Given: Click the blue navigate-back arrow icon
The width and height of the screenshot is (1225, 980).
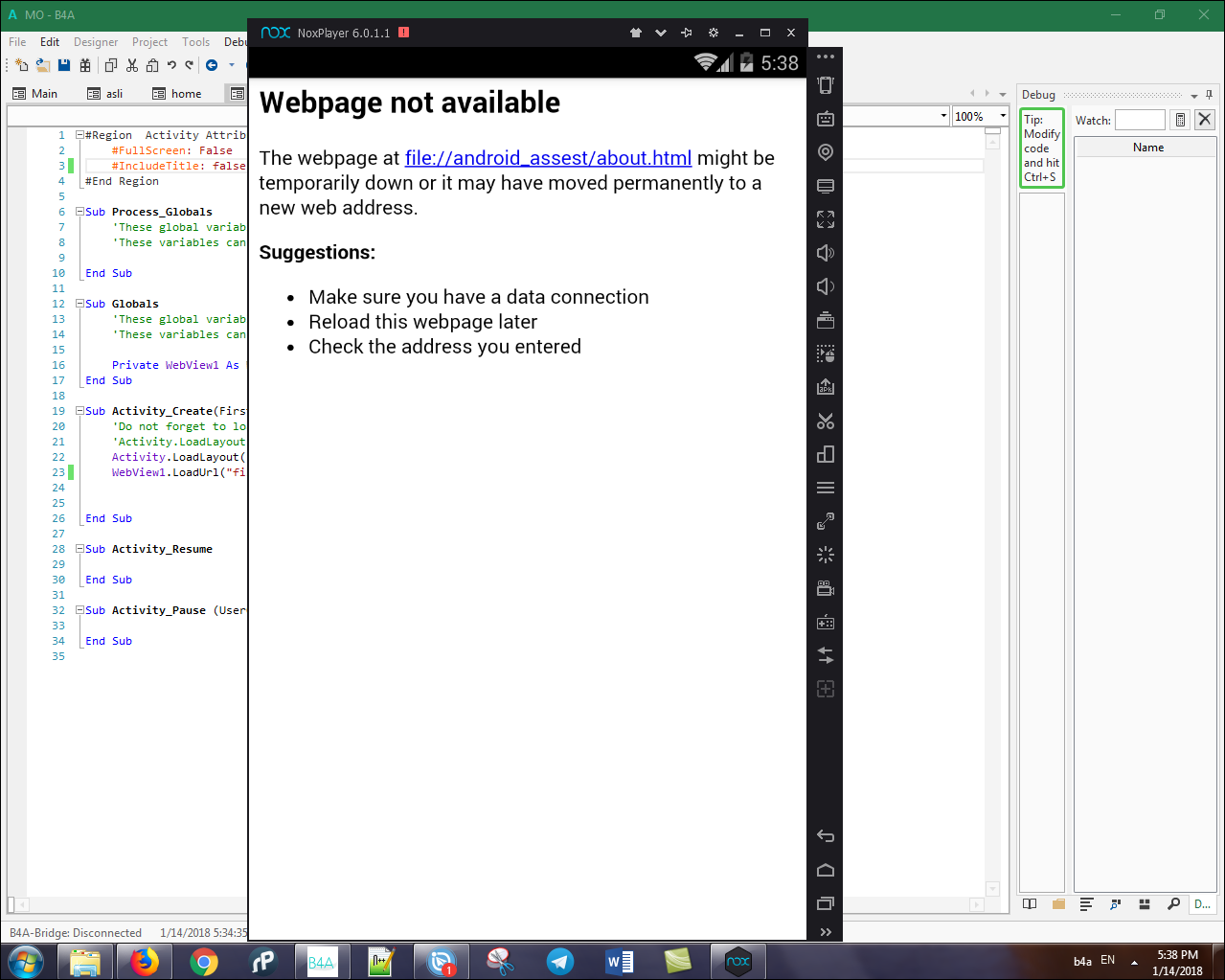Looking at the screenshot, I should click(212, 65).
